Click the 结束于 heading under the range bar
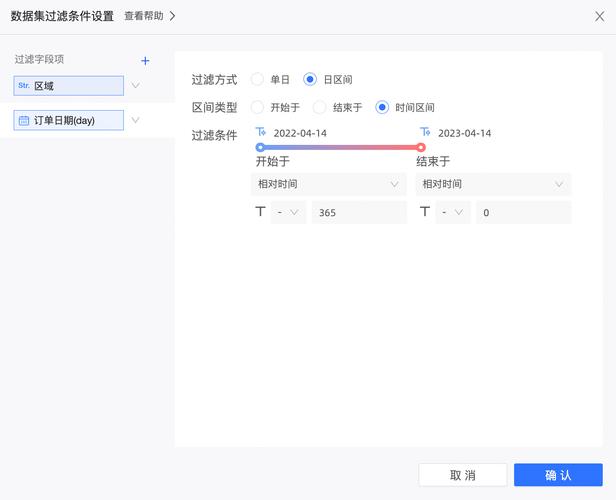This screenshot has height=500, width=616. pos(433,161)
